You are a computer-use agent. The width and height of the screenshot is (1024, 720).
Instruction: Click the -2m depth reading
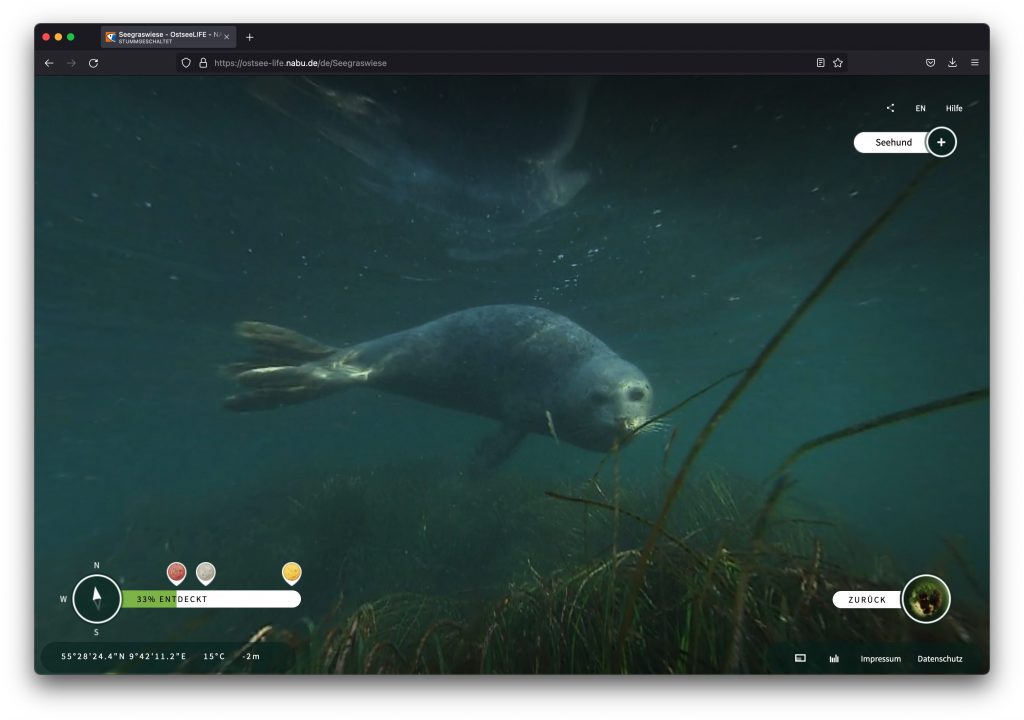pyautogui.click(x=251, y=656)
